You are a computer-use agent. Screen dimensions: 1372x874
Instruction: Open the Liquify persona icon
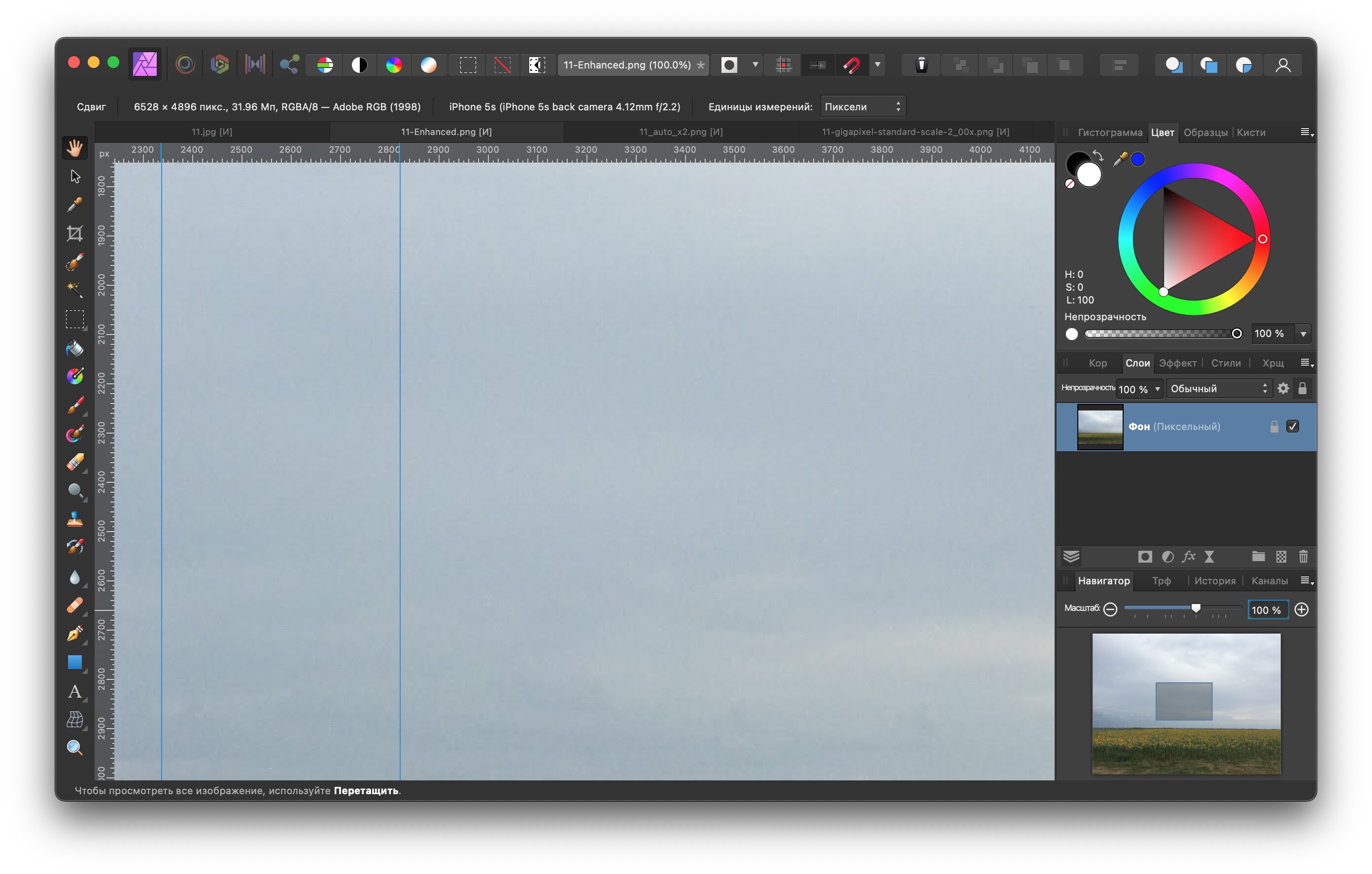tap(185, 65)
